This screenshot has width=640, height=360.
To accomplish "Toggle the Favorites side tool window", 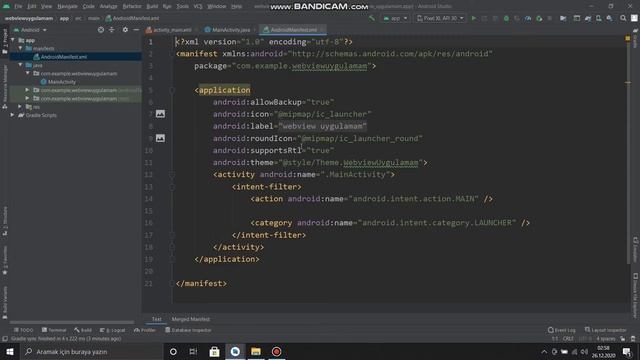I will pyautogui.click(x=5, y=260).
